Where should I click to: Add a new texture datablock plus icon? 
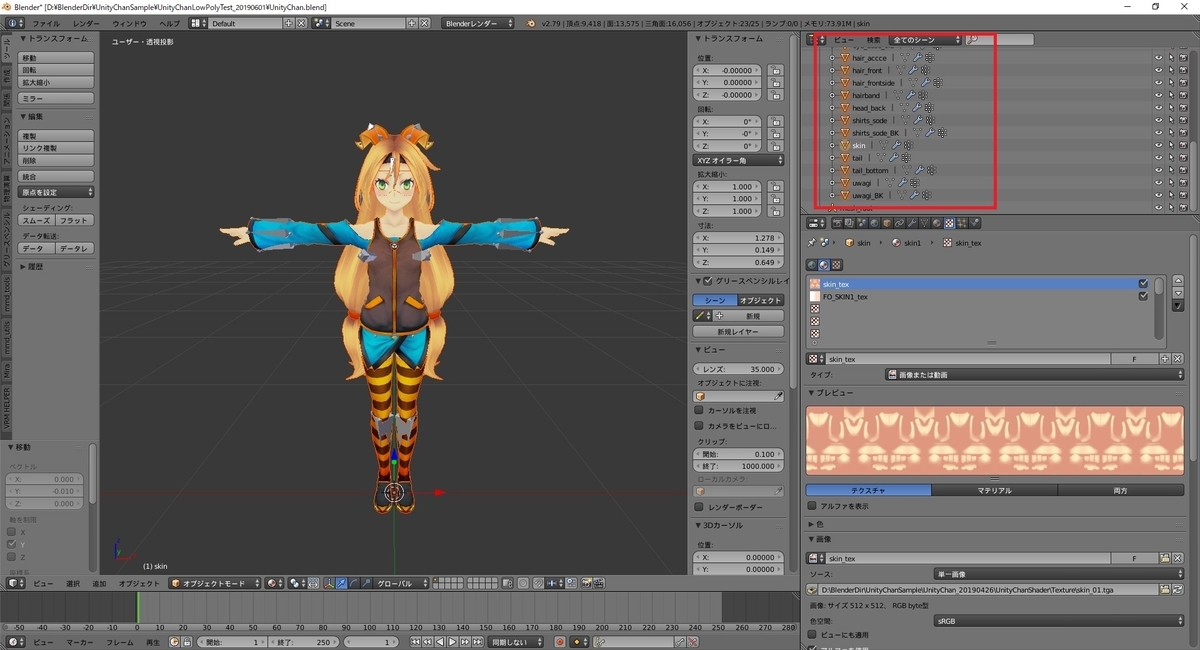[x=1165, y=359]
